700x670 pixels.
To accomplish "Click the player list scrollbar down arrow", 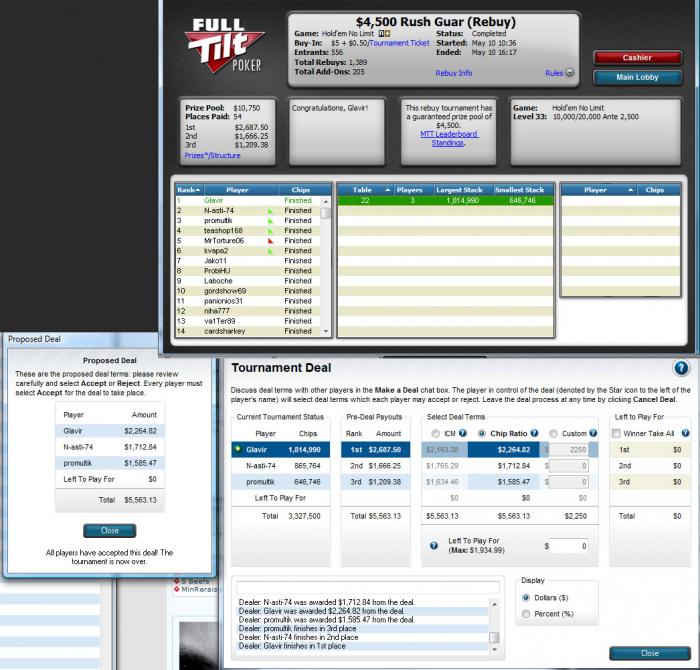I will pyautogui.click(x=326, y=331).
